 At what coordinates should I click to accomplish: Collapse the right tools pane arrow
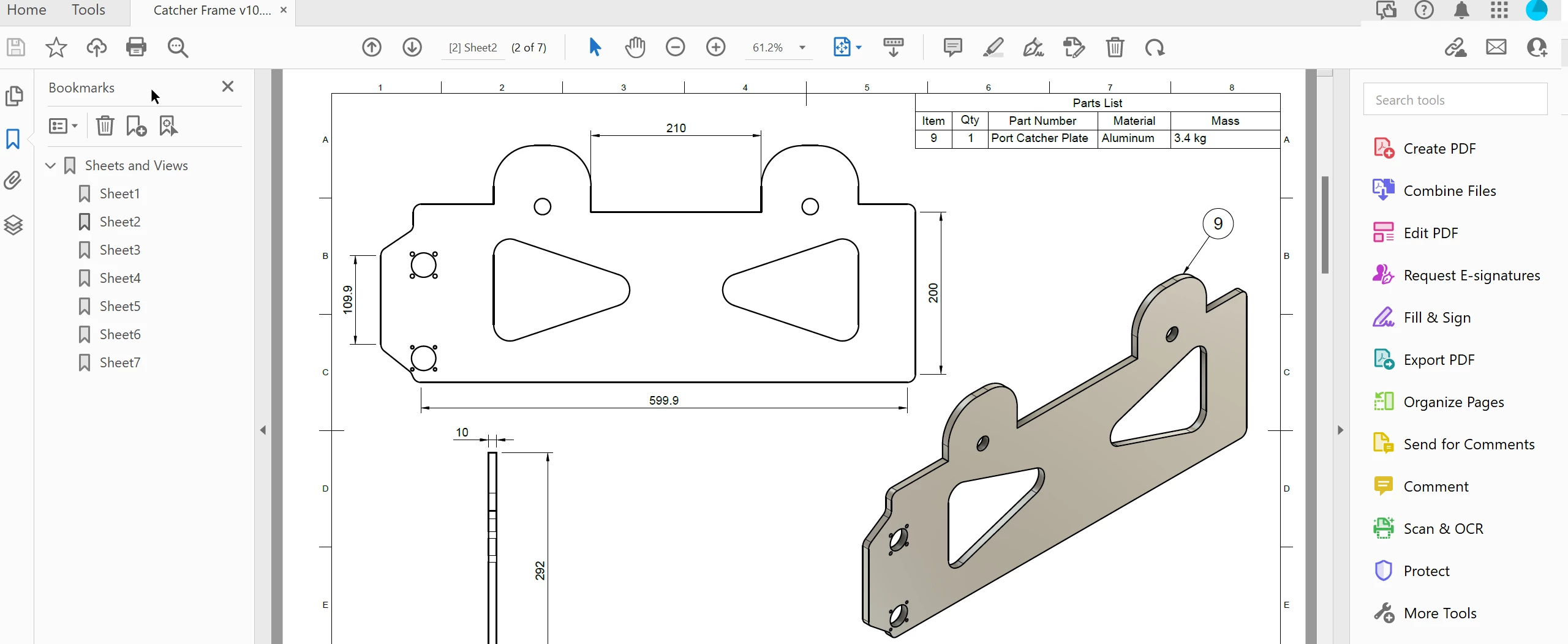pyautogui.click(x=1341, y=430)
